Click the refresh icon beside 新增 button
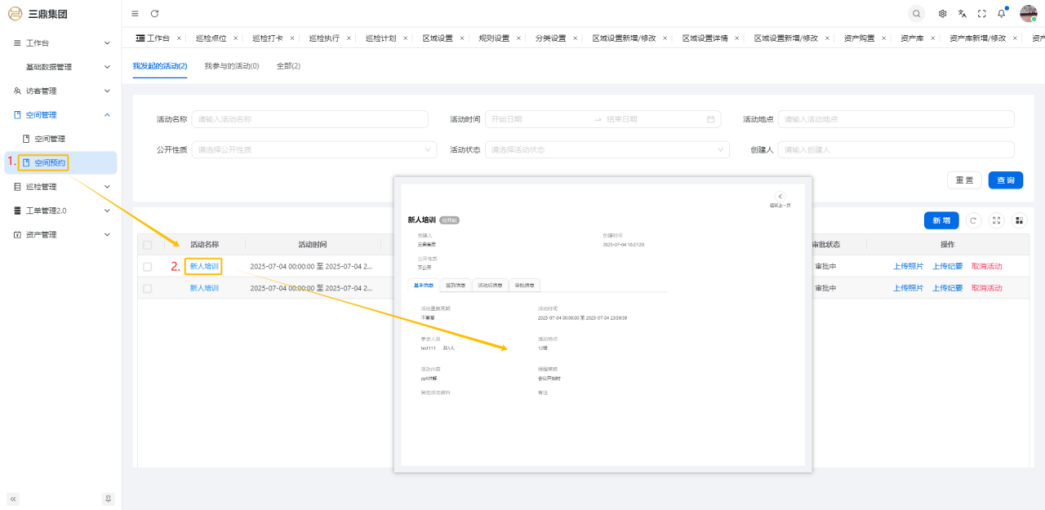The height and width of the screenshot is (510, 1045). click(x=973, y=220)
